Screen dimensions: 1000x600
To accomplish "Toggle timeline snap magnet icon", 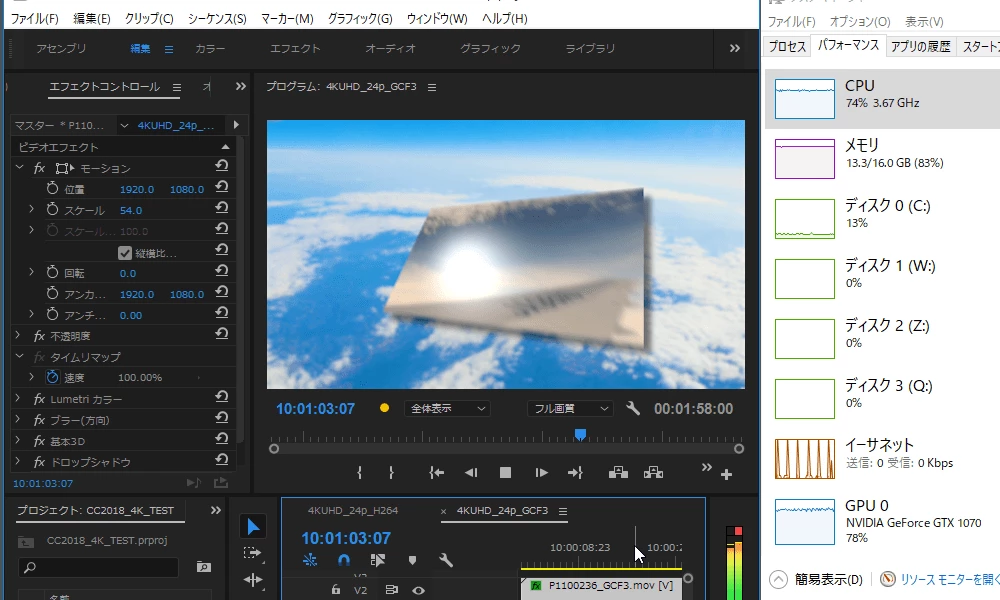I will coord(344,560).
